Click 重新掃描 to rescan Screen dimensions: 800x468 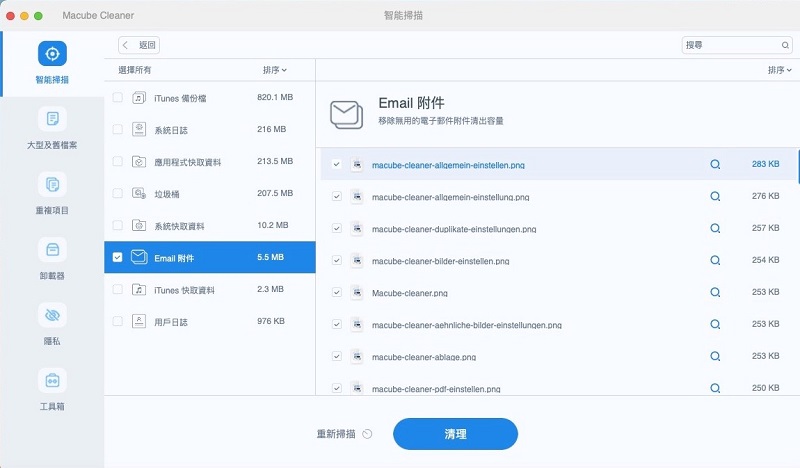[336, 434]
